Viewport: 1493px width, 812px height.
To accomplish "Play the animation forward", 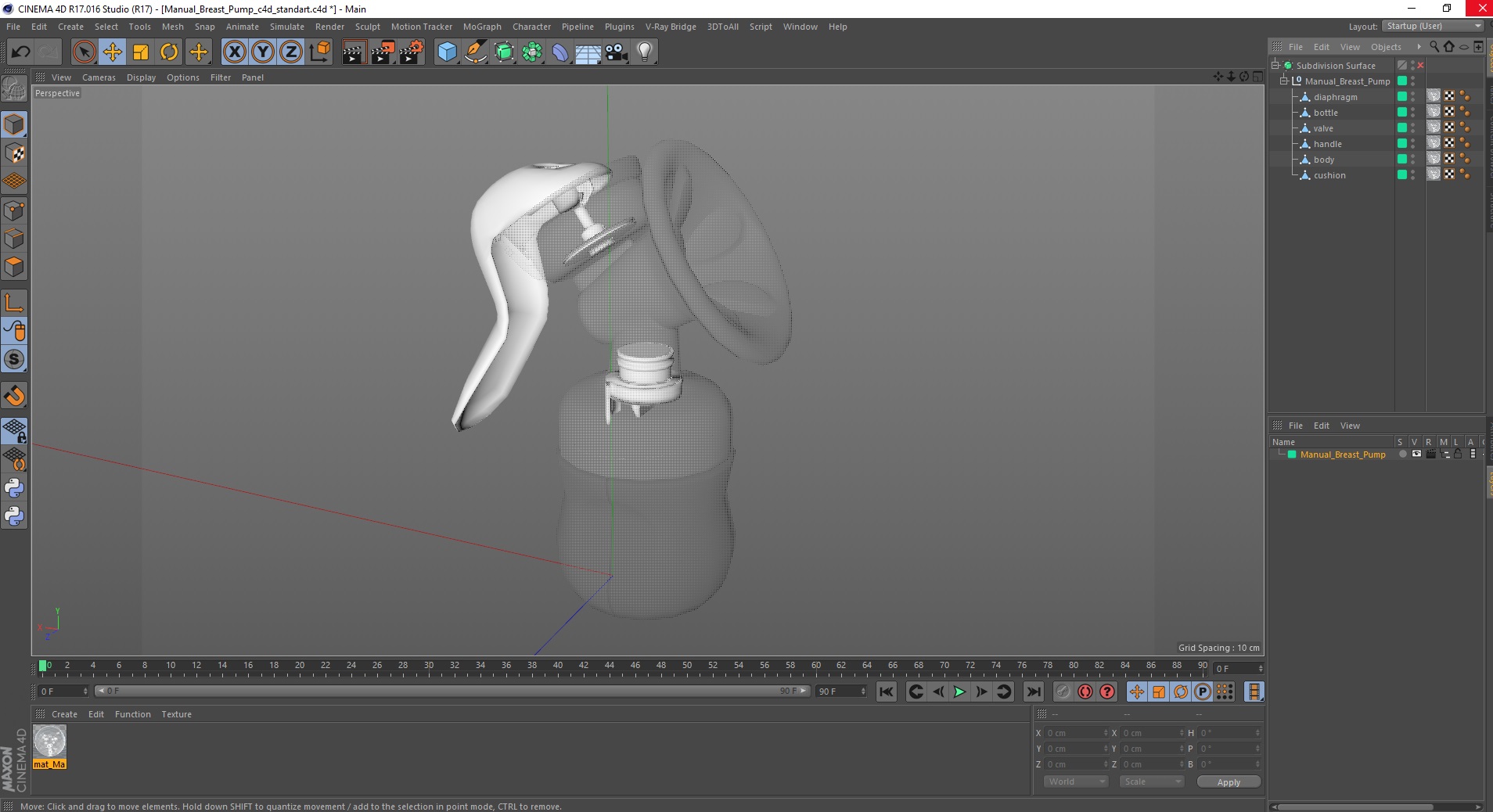I will pyautogui.click(x=959, y=692).
